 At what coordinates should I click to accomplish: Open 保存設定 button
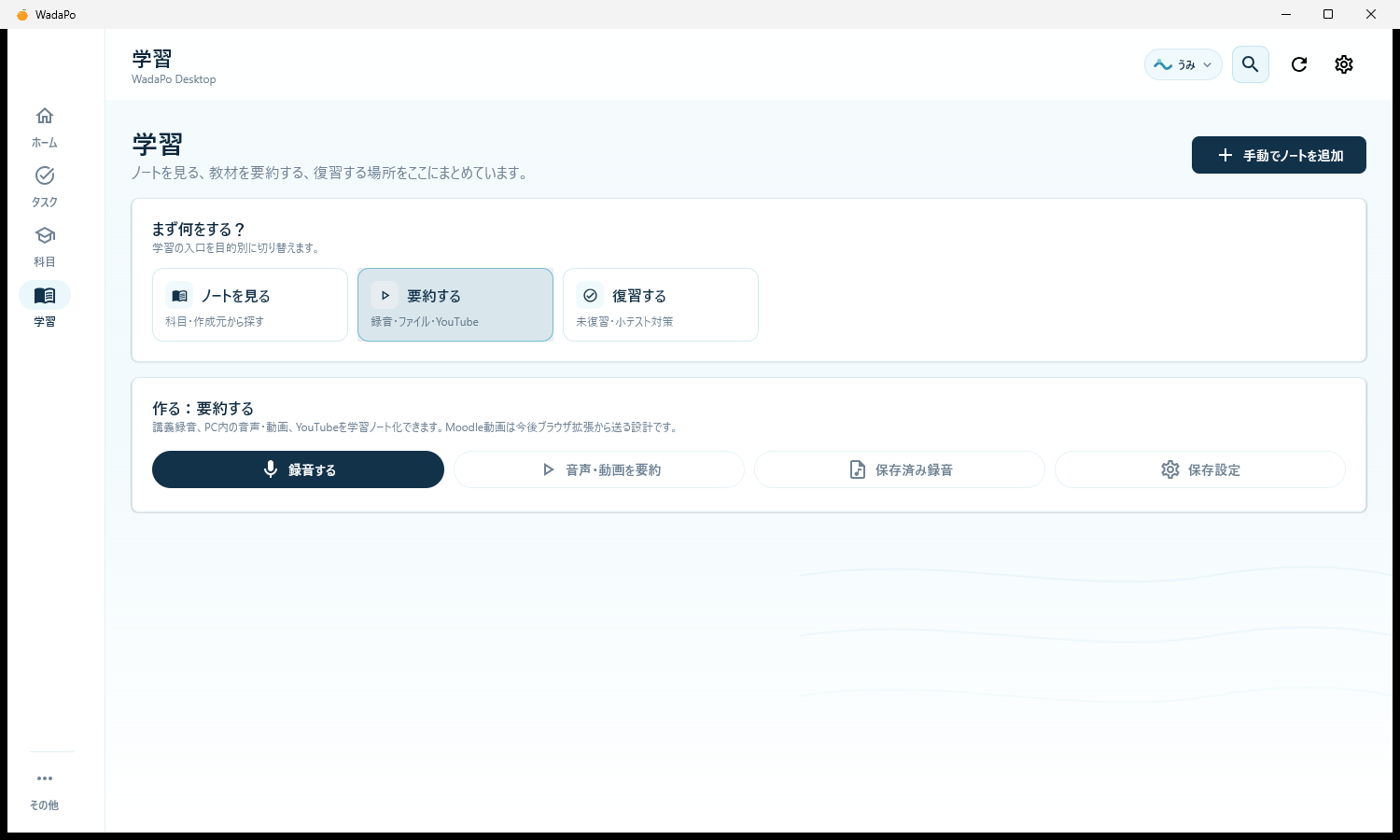pyautogui.click(x=1200, y=469)
